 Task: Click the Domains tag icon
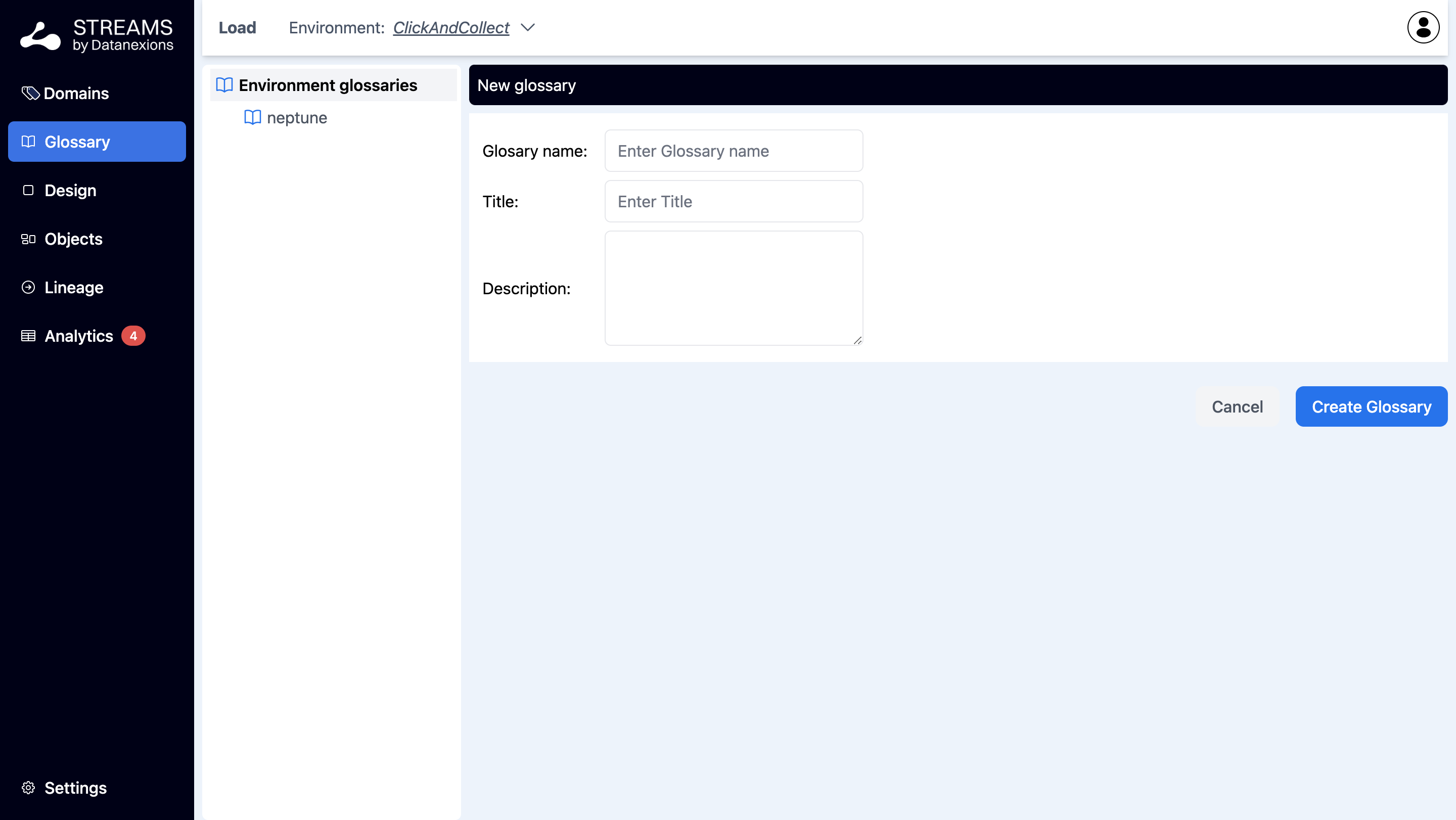(x=30, y=93)
